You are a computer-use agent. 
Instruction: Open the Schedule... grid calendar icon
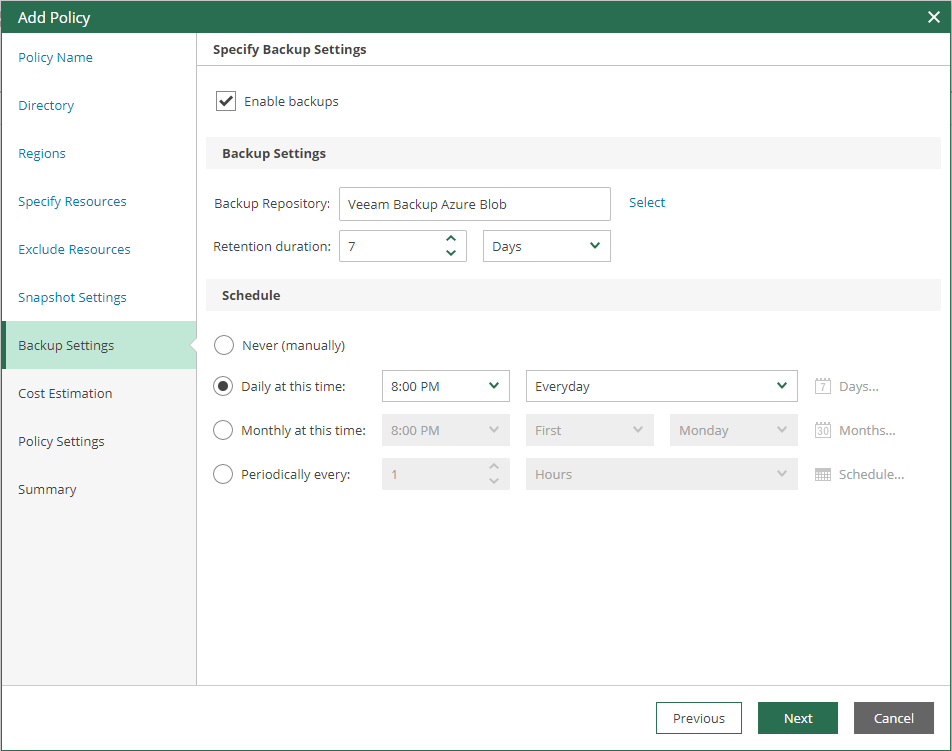[x=823, y=474]
